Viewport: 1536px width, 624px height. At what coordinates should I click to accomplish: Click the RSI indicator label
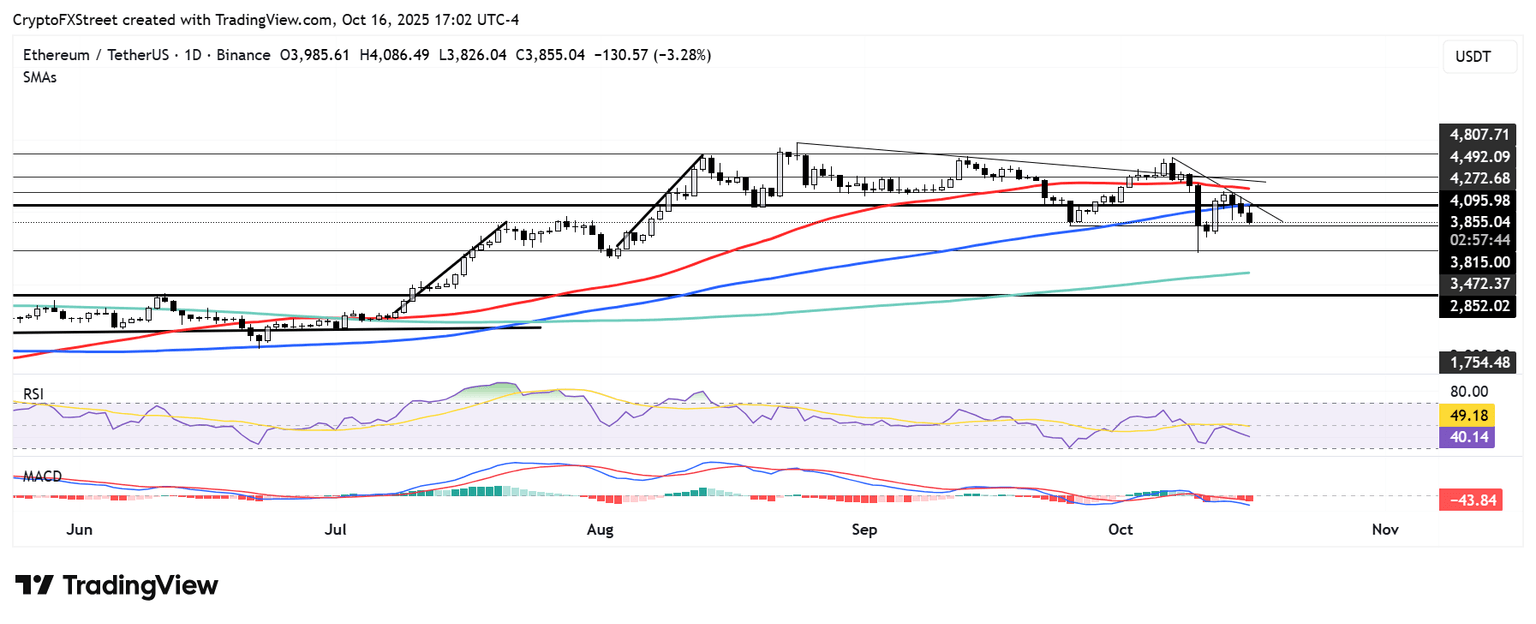pyautogui.click(x=35, y=394)
